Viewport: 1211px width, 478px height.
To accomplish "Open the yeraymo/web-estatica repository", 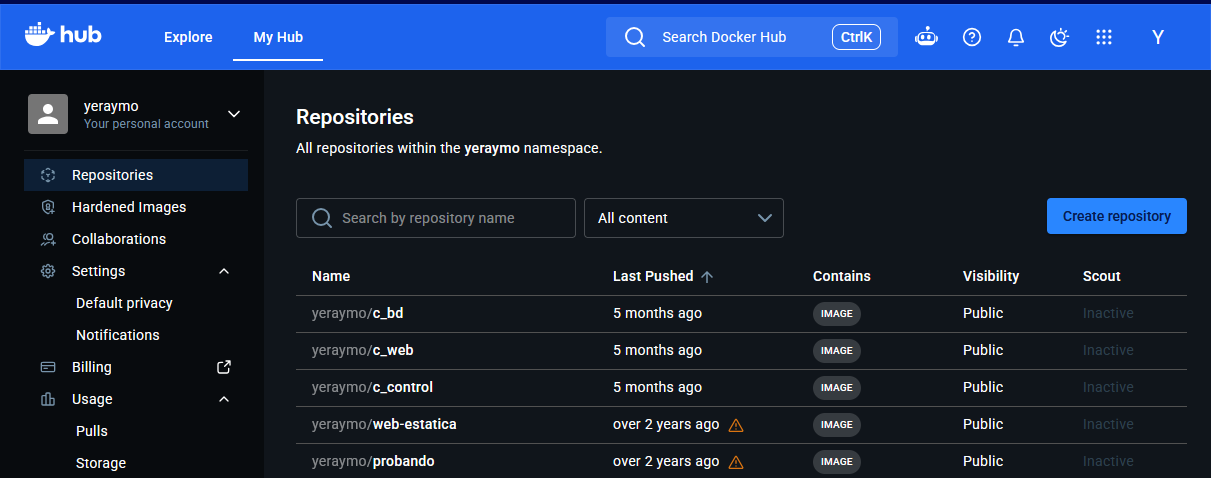I will tap(384, 424).
